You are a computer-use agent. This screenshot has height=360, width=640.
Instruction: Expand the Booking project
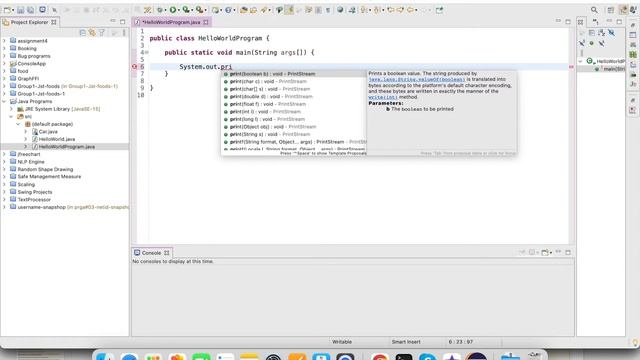tap(4, 48)
